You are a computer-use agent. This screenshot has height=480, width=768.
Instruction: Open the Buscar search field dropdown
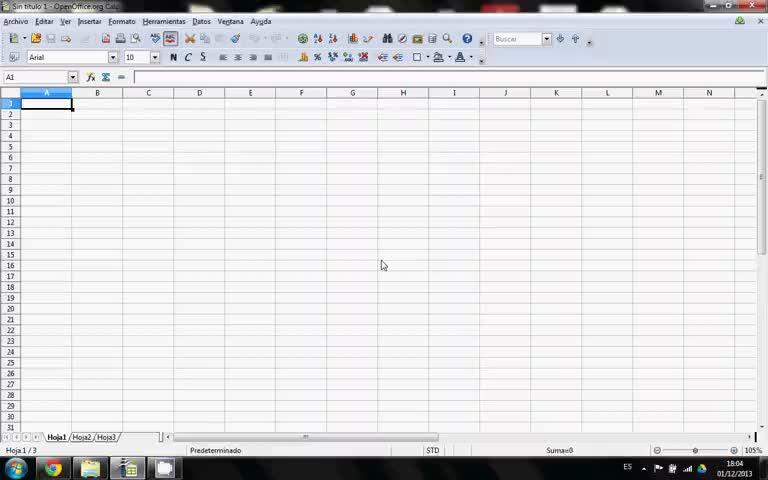(x=547, y=39)
